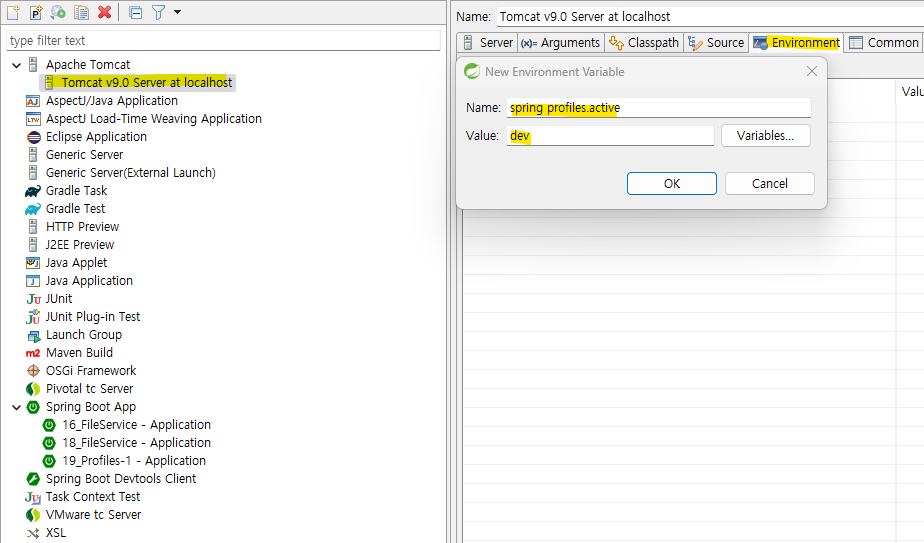Click the Gradle Task elephant icon

(33, 191)
